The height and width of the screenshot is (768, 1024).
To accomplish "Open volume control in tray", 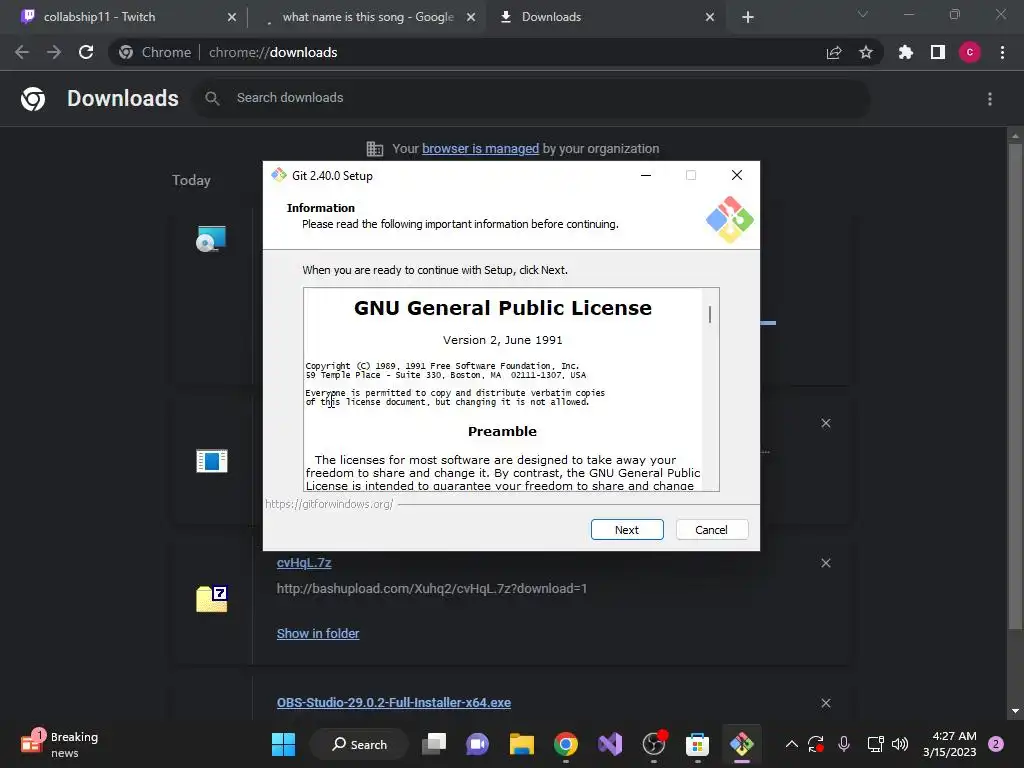I will [900, 744].
